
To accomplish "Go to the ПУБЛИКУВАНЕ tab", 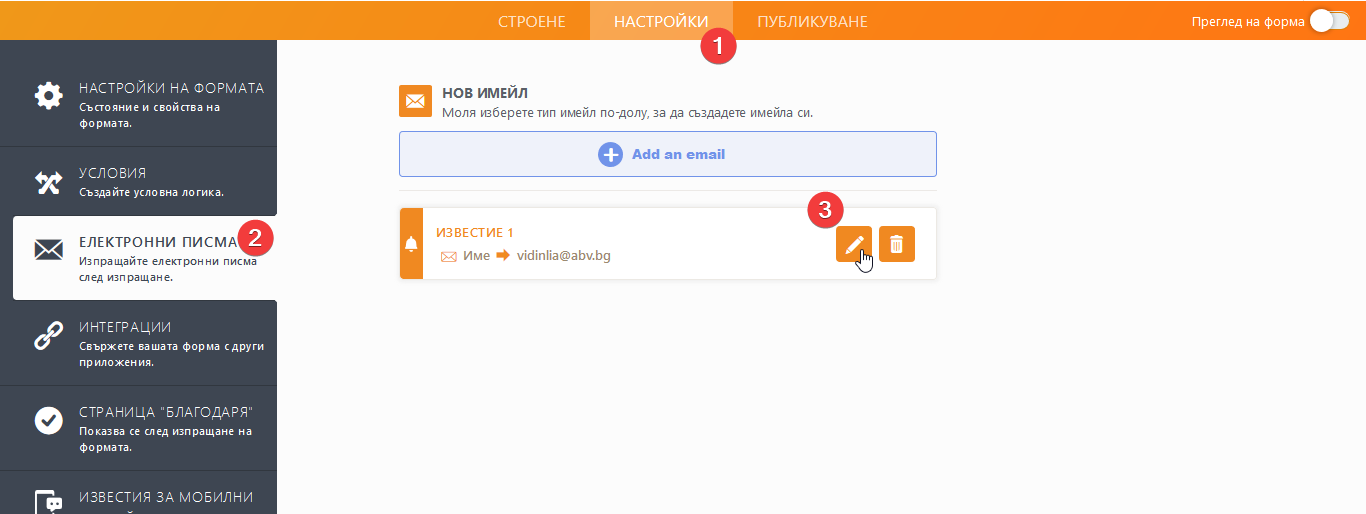I will (812, 21).
